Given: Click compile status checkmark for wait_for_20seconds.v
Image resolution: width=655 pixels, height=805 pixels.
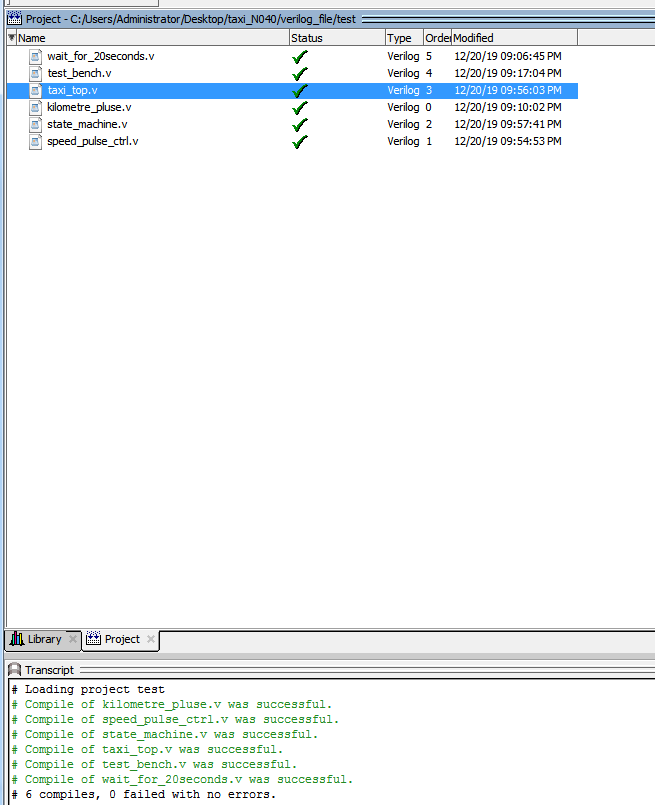Looking at the screenshot, I should pyautogui.click(x=300, y=56).
